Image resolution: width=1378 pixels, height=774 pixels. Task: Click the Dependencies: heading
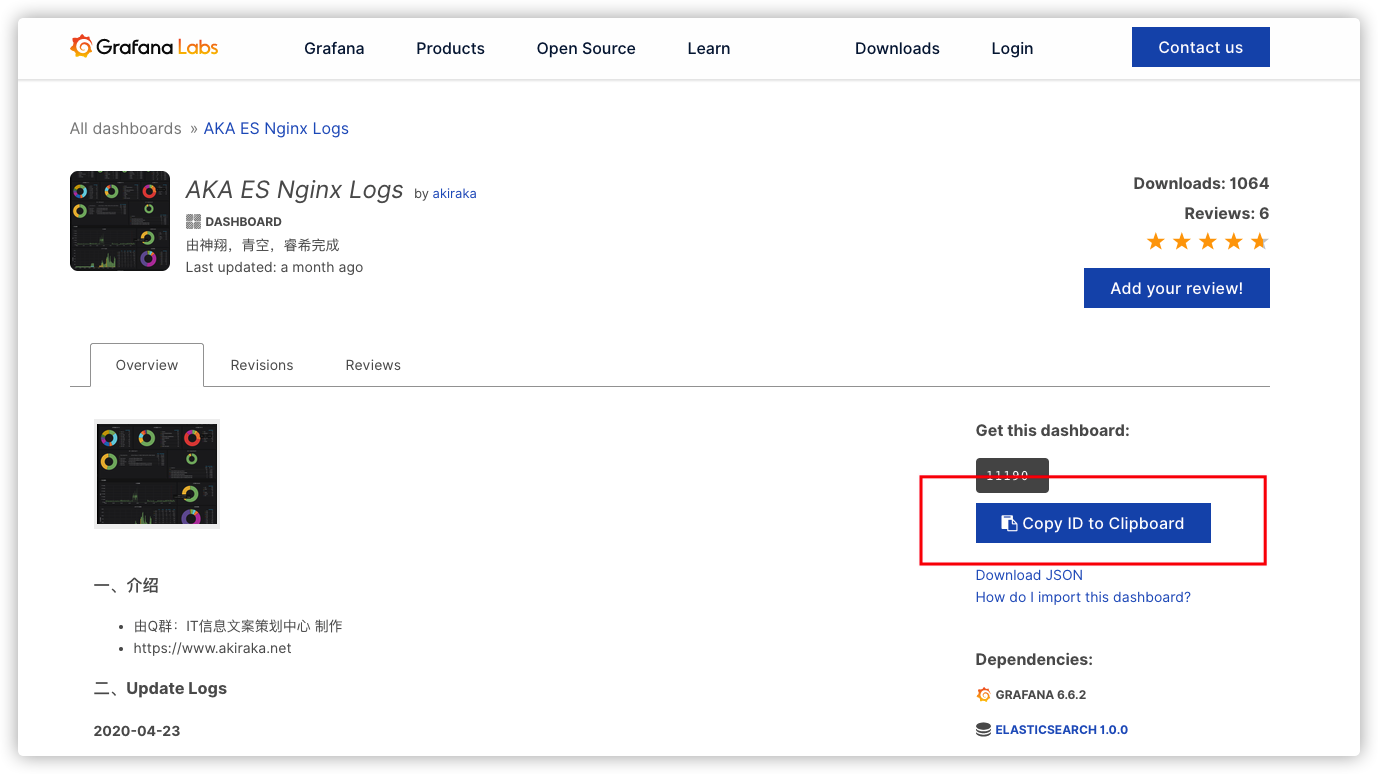[x=1034, y=659]
